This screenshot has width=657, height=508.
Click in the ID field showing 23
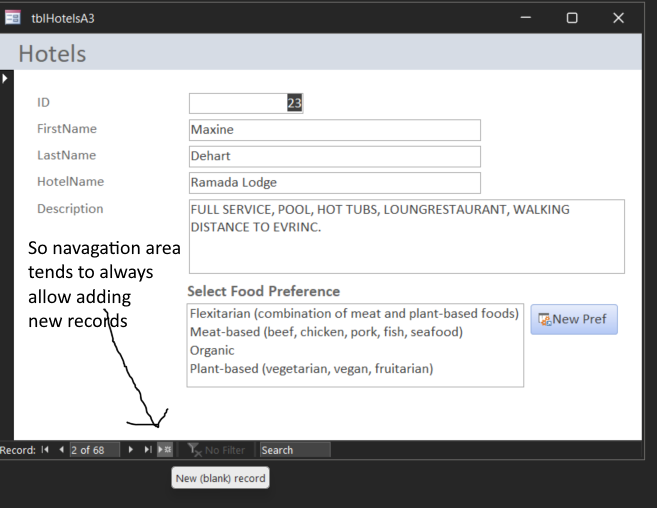[246, 103]
